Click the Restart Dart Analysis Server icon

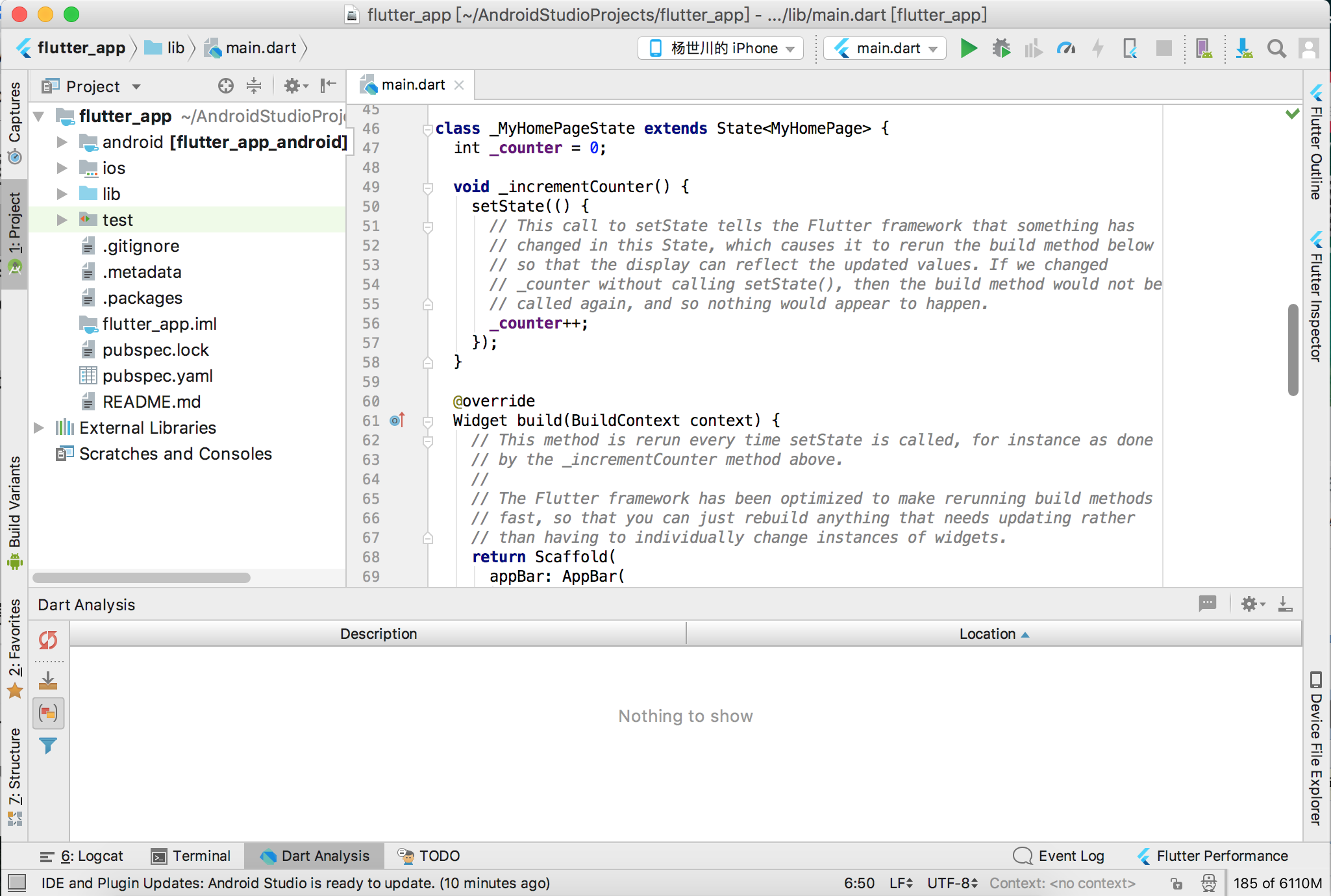[48, 640]
